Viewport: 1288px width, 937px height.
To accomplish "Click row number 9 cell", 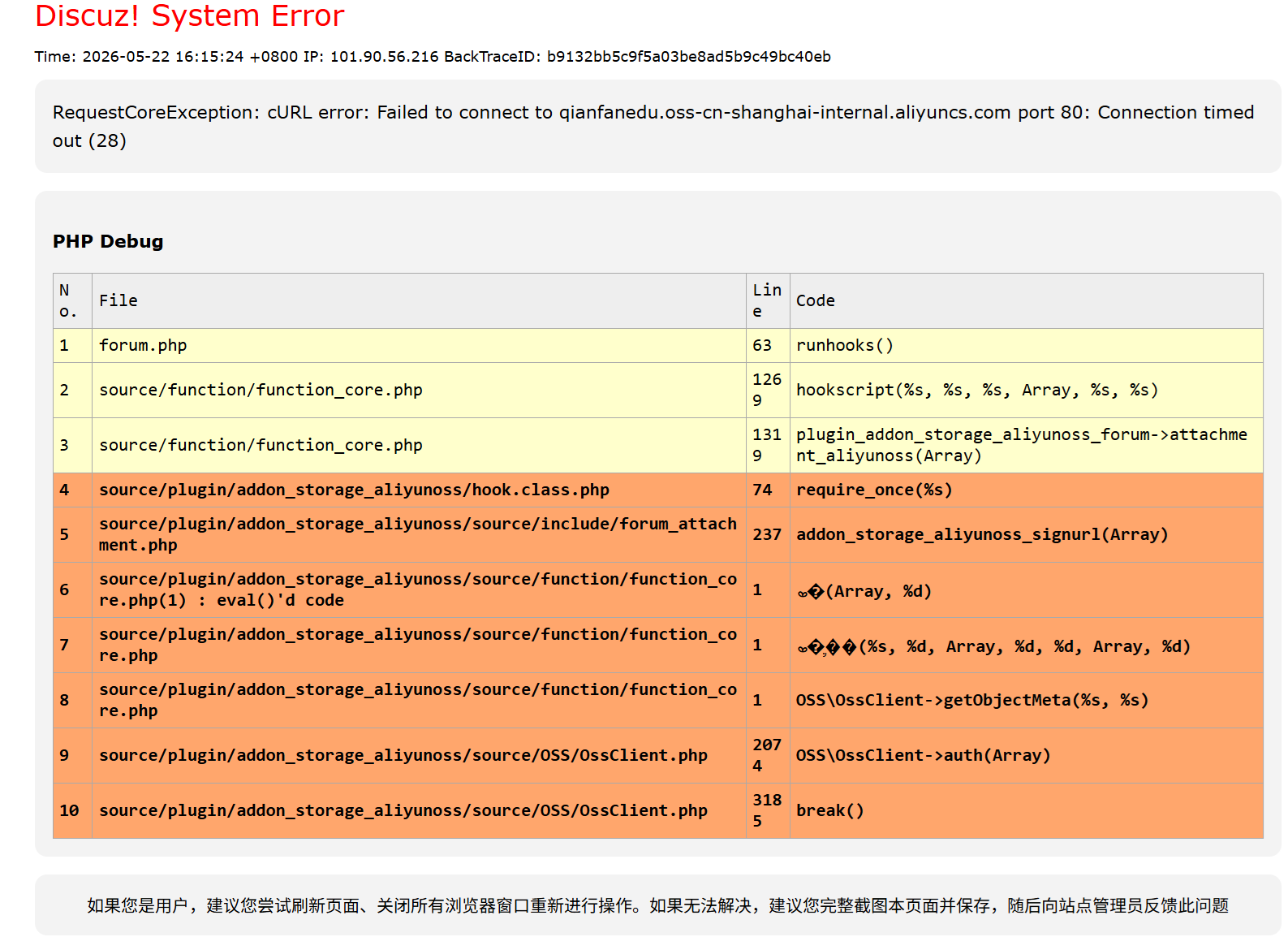I will [x=73, y=756].
